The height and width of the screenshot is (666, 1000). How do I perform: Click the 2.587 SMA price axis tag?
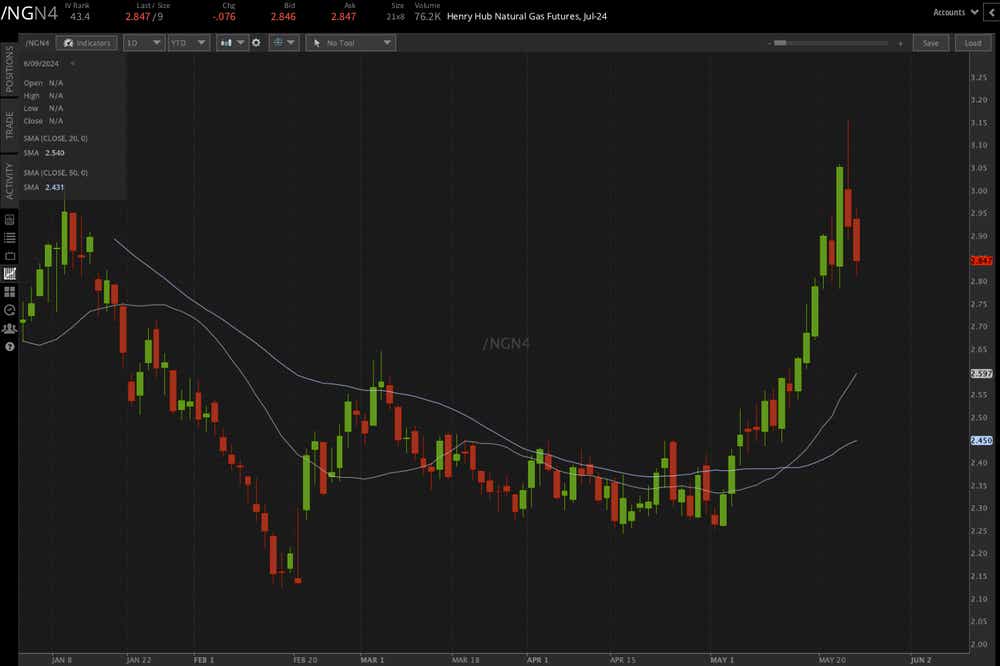point(981,373)
